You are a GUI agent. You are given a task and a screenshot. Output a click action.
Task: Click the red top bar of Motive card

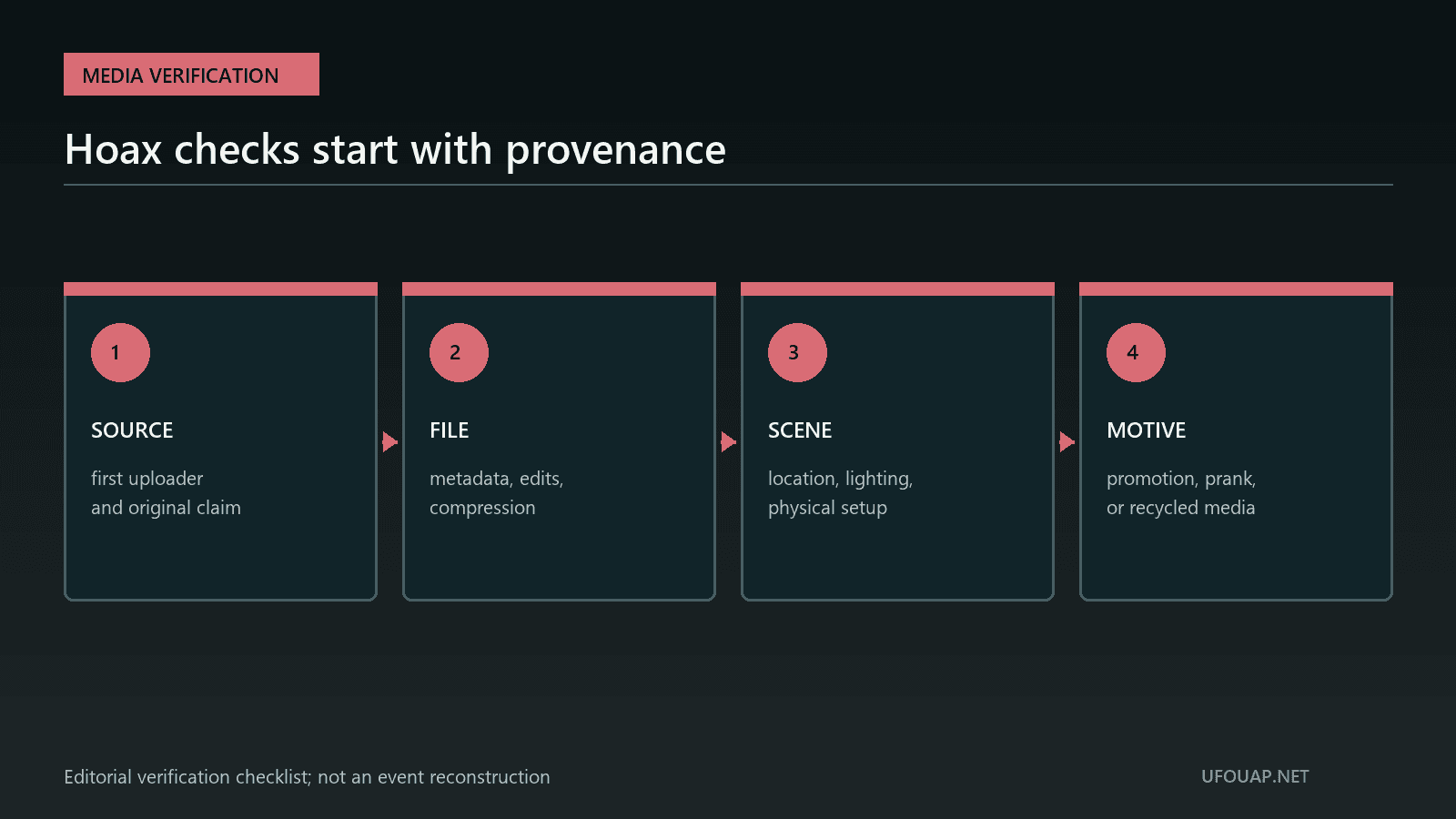click(1236, 288)
